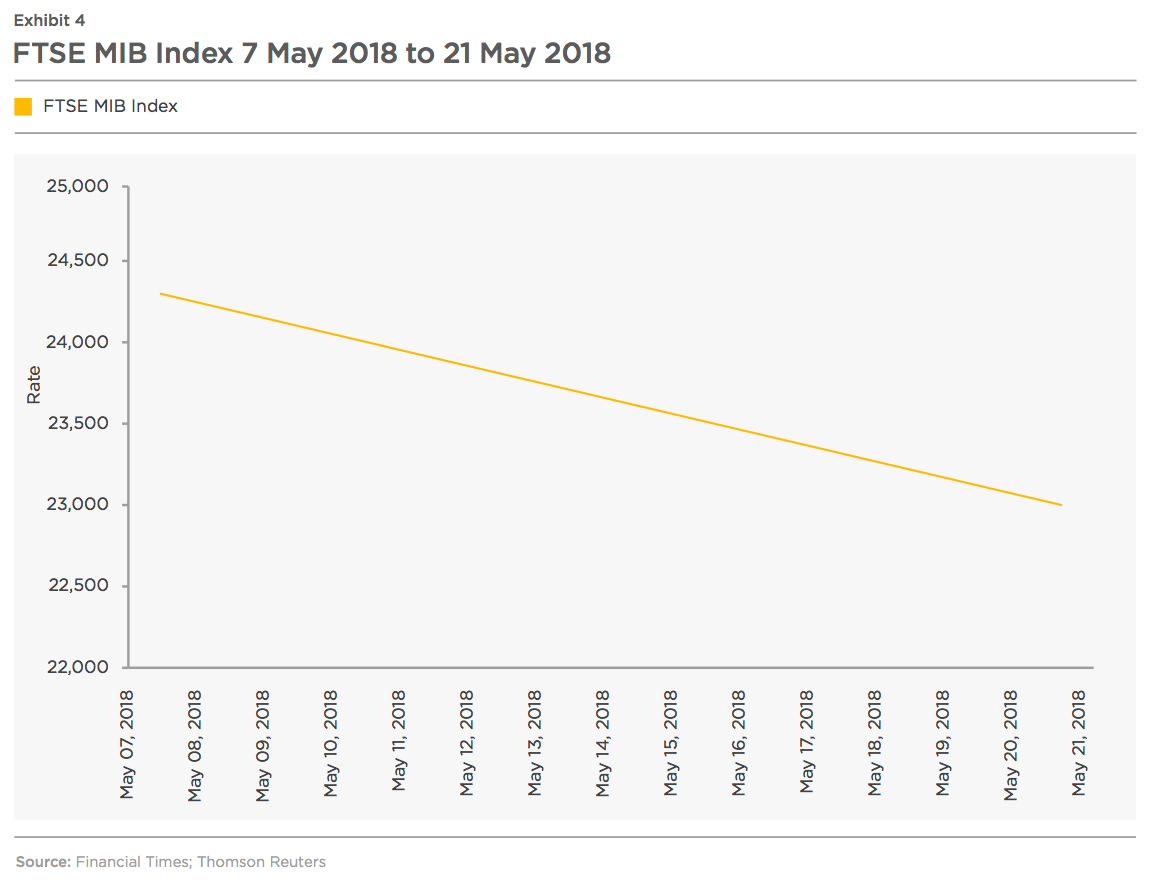Click the May 07, 2018 date label
The image size is (1150, 887).
[x=127, y=745]
